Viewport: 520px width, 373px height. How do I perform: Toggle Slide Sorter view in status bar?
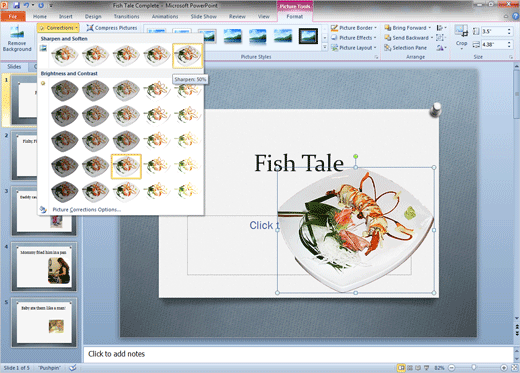pyautogui.click(x=410, y=368)
